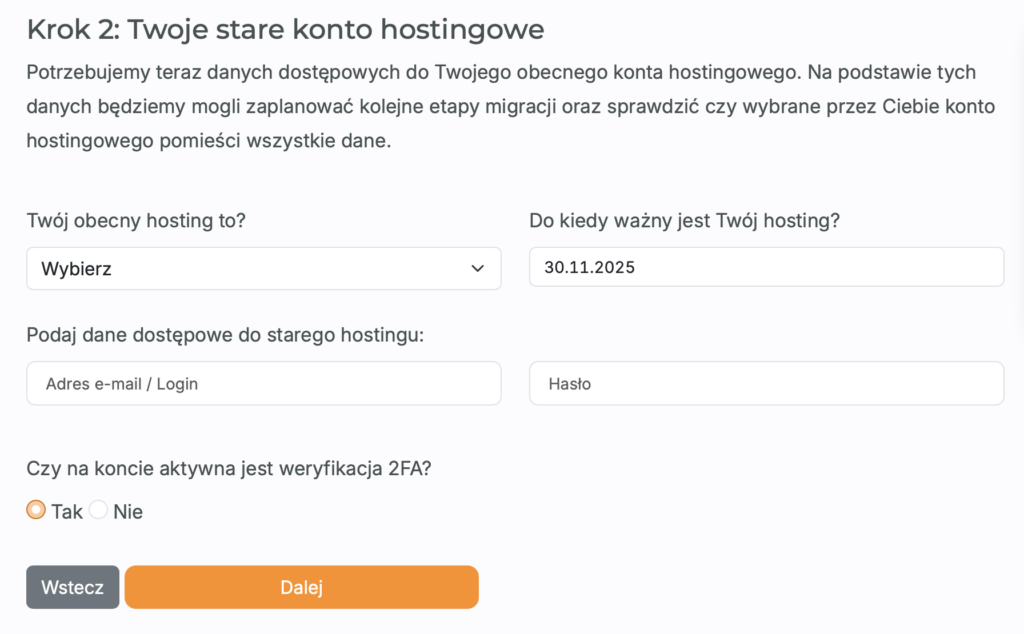Click the 2FA verification question text
Image resolution: width=1024 pixels, height=634 pixels.
coord(228,466)
